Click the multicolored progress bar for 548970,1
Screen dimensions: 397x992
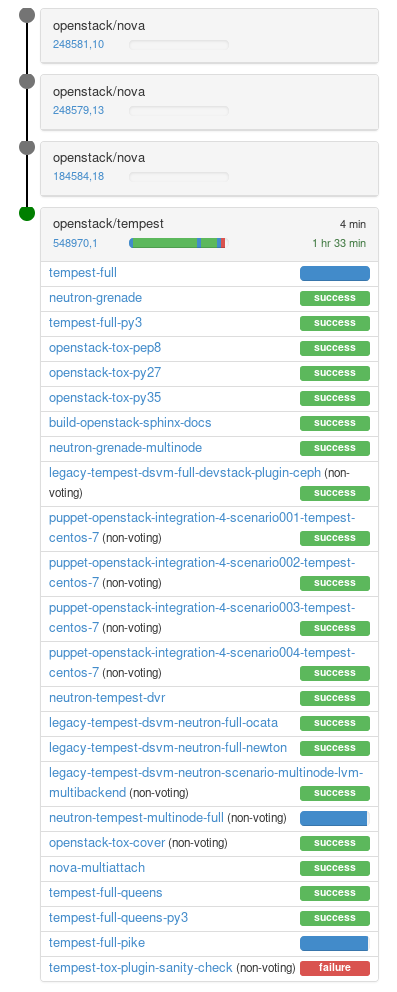178,243
